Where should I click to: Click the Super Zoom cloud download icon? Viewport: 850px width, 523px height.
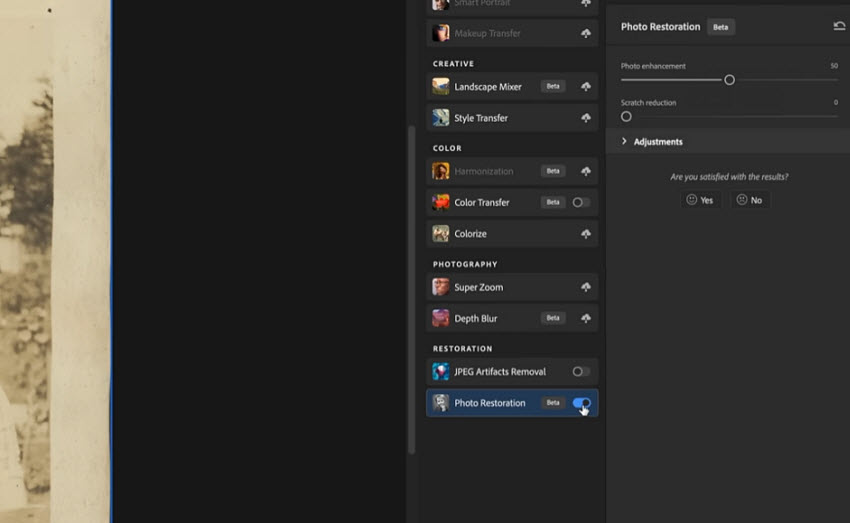[x=585, y=288]
